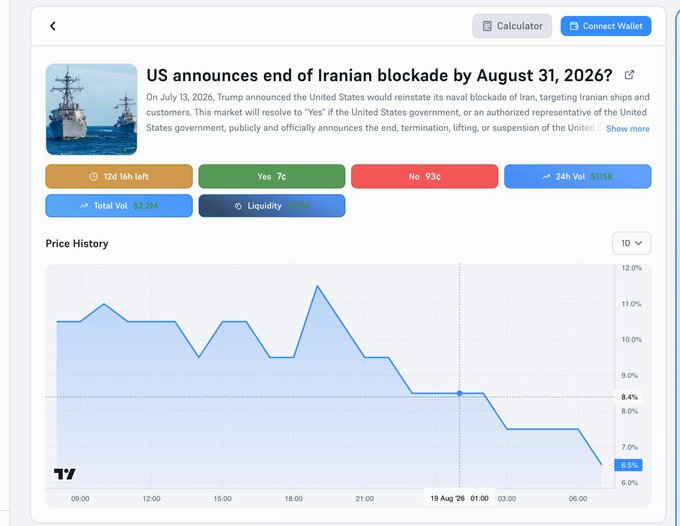Click the 18:00 time axis label

pos(294,499)
